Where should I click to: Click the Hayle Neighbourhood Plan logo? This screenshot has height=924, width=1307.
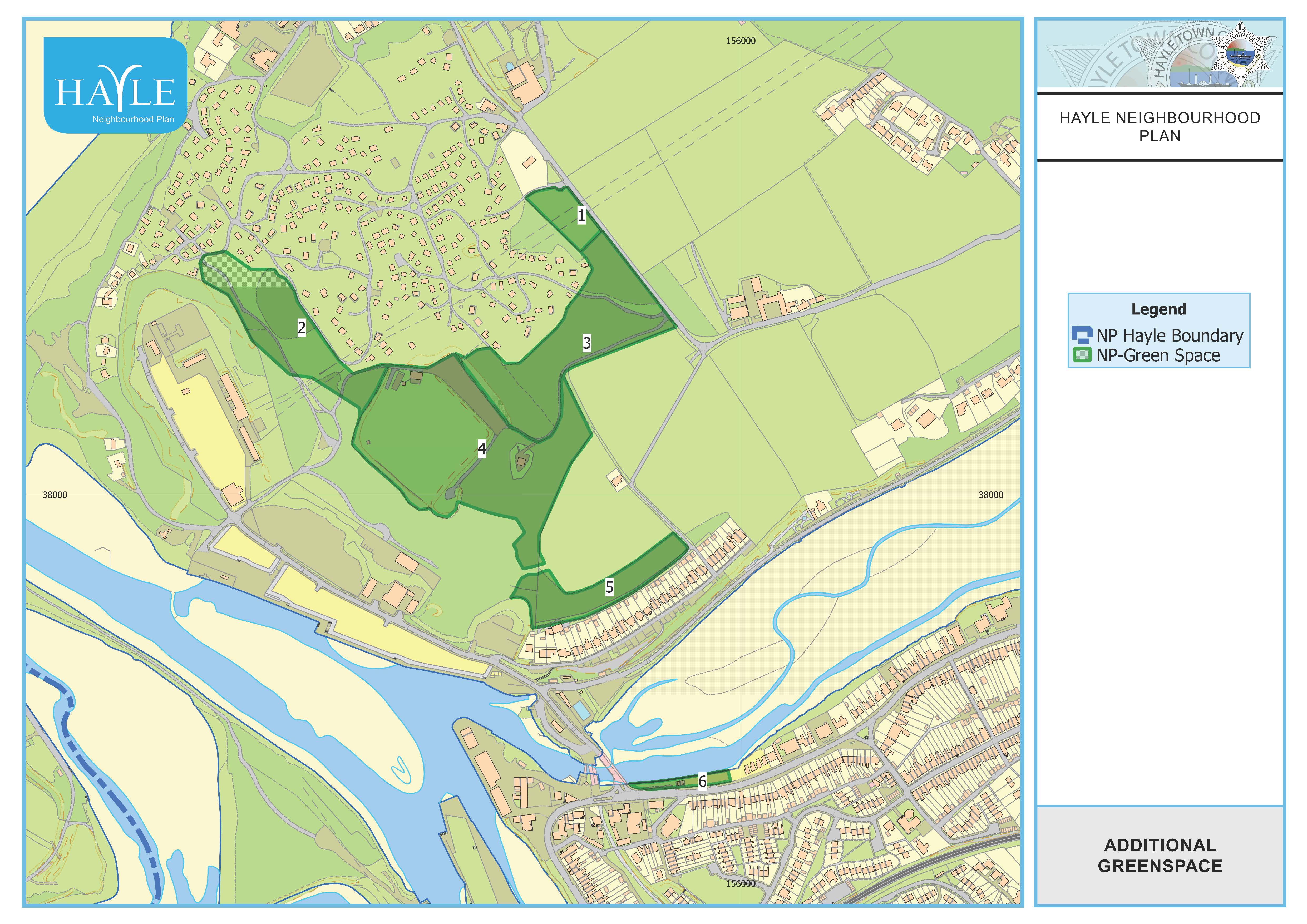point(116,85)
